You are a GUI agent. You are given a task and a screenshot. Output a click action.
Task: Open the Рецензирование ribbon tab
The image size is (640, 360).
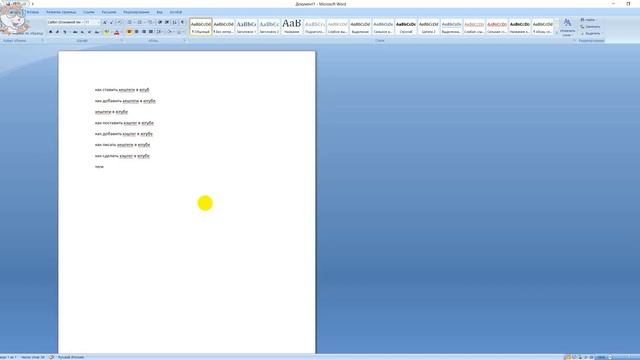[136, 12]
